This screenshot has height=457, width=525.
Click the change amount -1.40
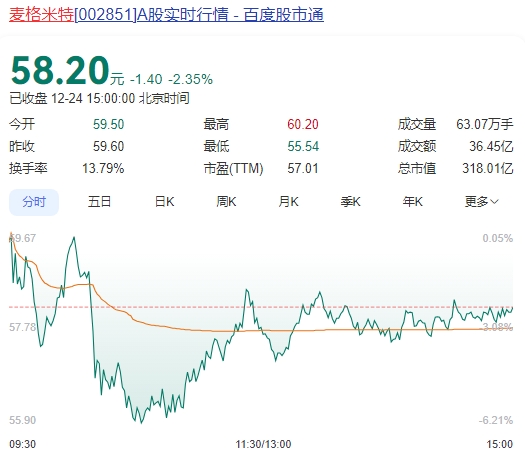(146, 80)
